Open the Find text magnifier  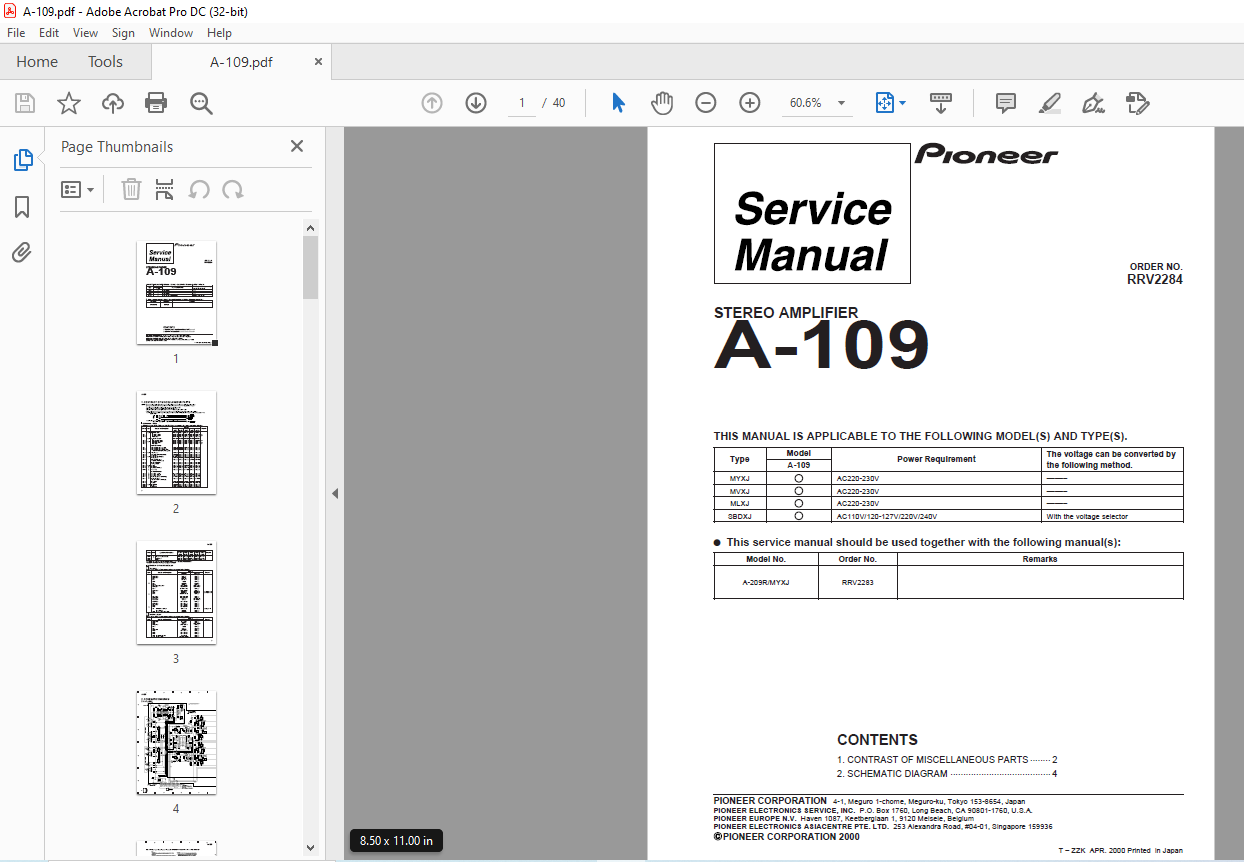click(201, 103)
